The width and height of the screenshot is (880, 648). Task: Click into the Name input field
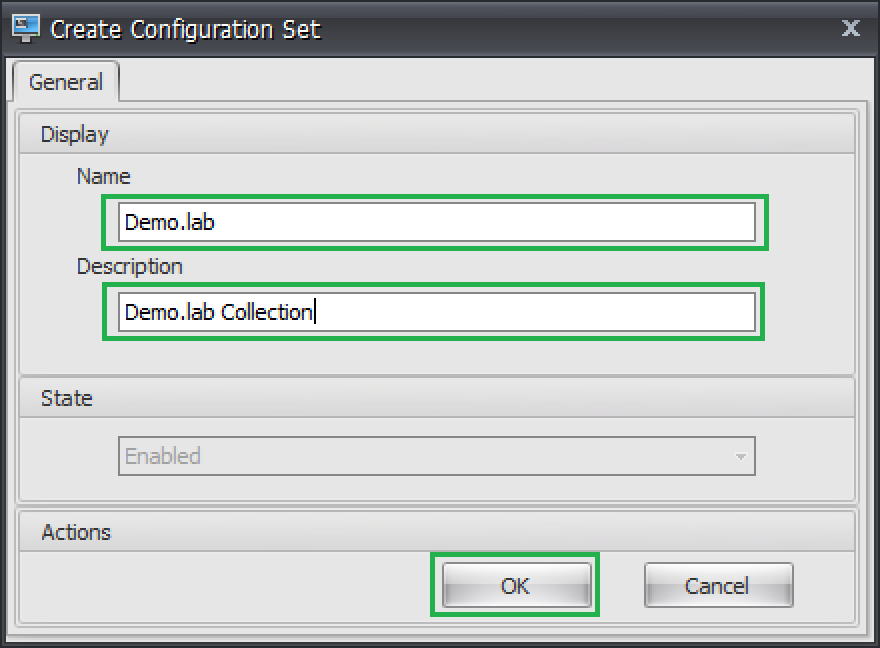[x=436, y=222]
